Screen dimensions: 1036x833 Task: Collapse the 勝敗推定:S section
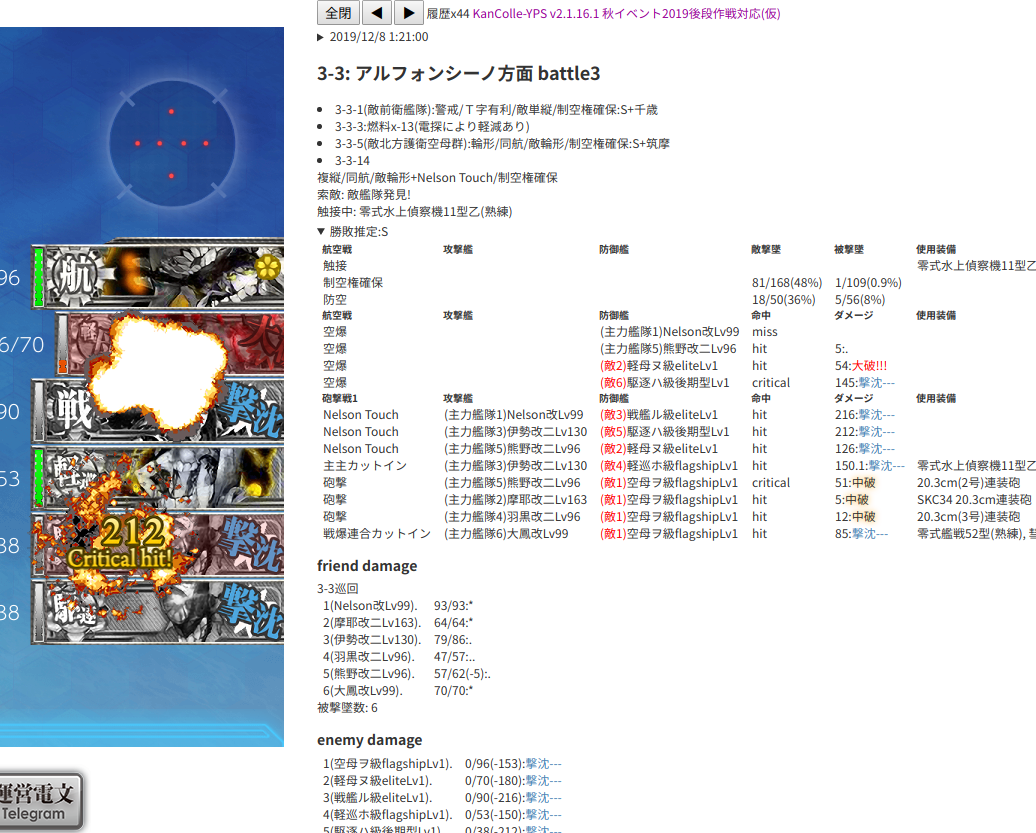pos(353,232)
